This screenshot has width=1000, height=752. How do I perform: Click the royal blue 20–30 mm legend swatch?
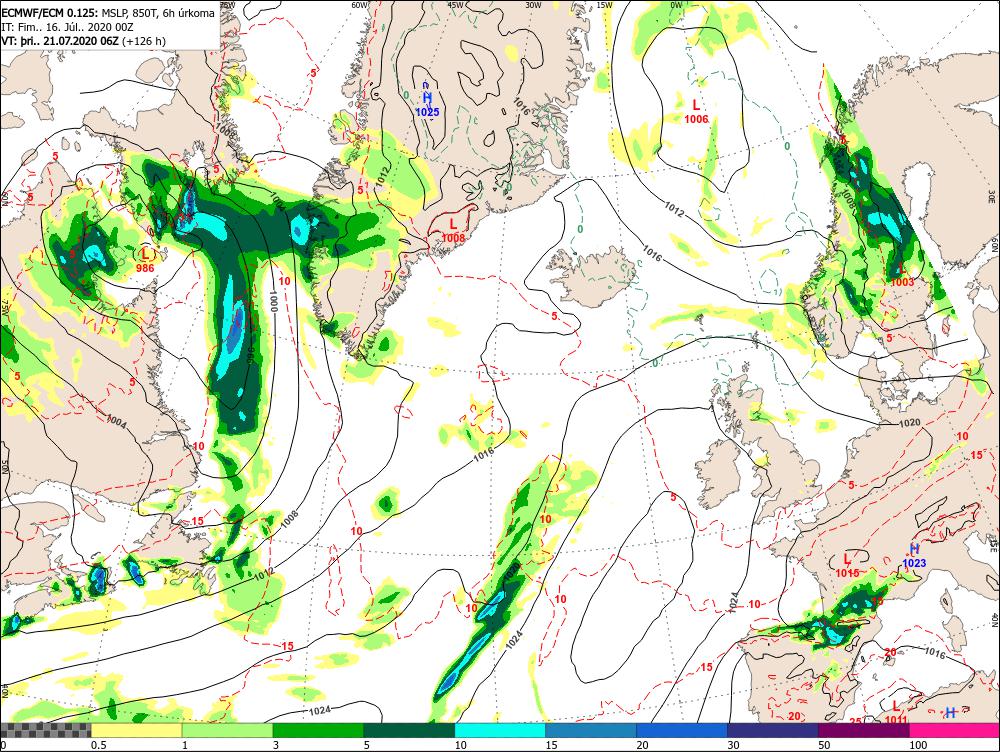tap(682, 730)
